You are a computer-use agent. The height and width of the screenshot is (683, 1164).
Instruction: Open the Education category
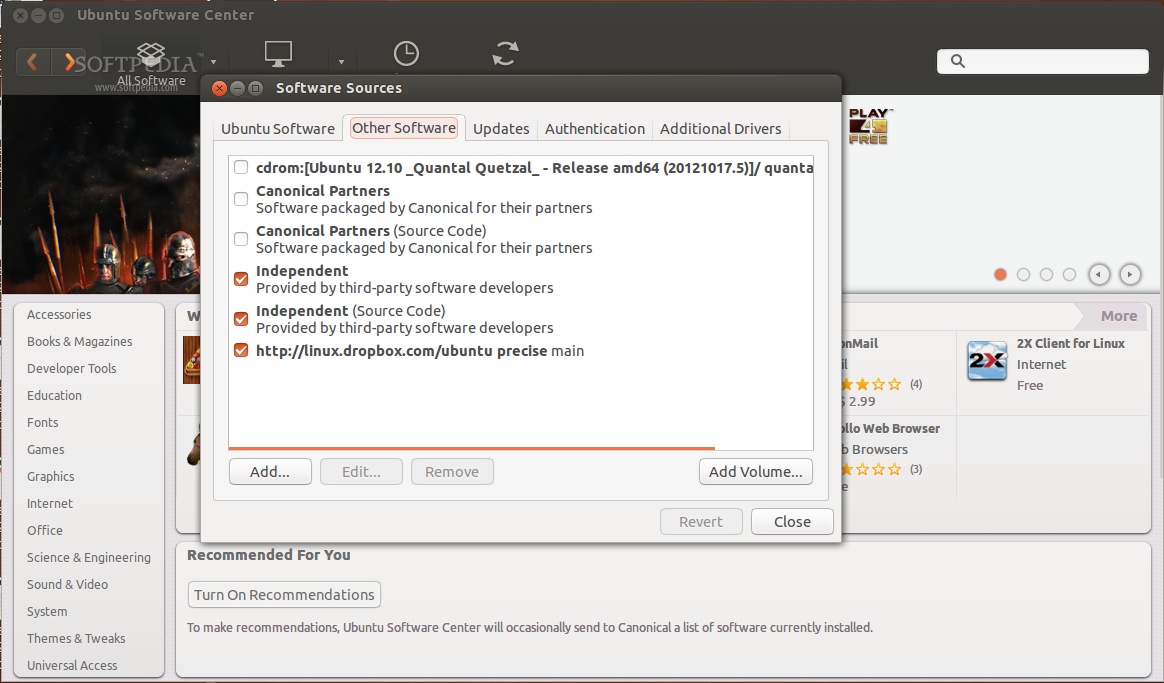[54, 395]
